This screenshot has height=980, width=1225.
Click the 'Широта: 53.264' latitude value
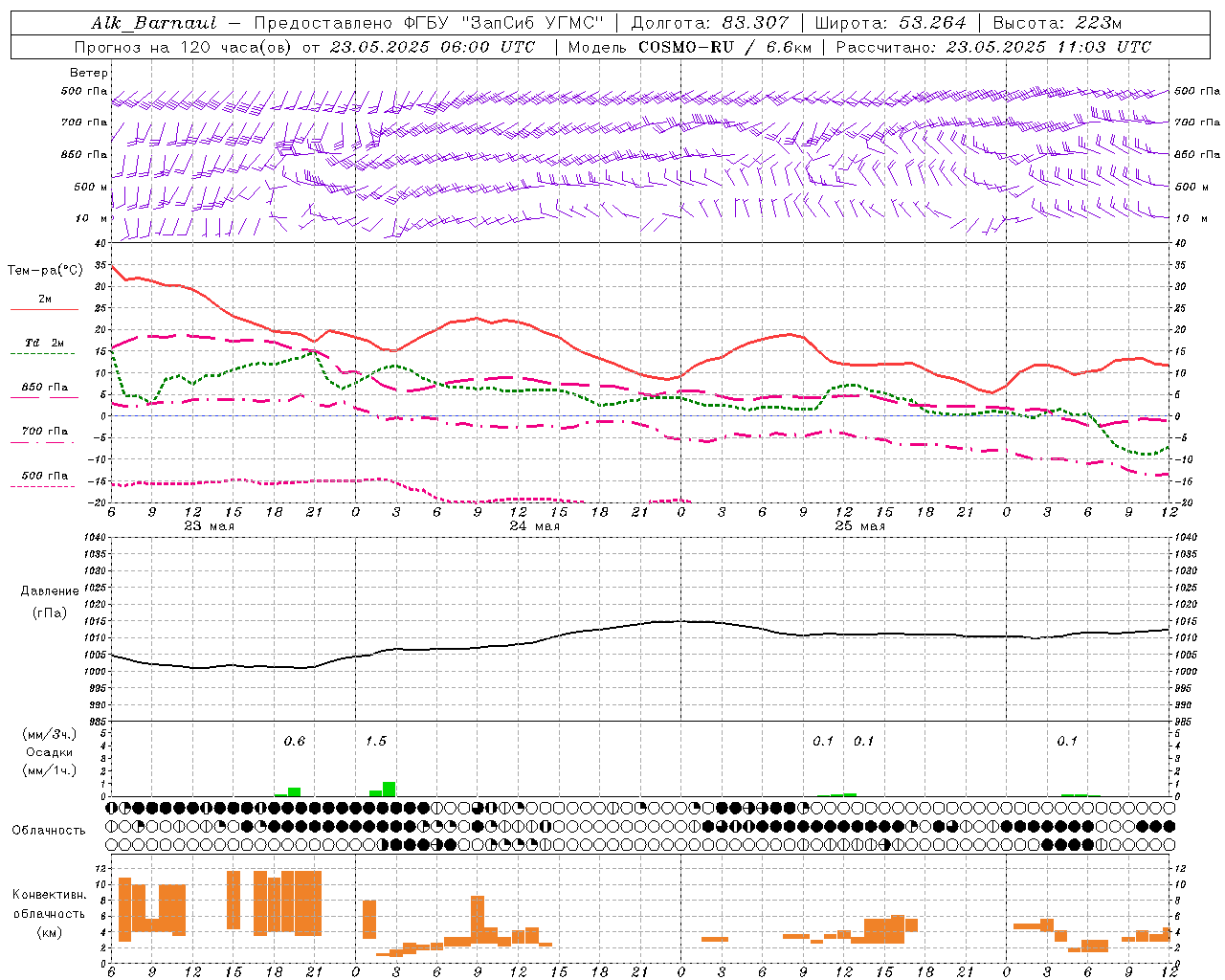coord(891,23)
